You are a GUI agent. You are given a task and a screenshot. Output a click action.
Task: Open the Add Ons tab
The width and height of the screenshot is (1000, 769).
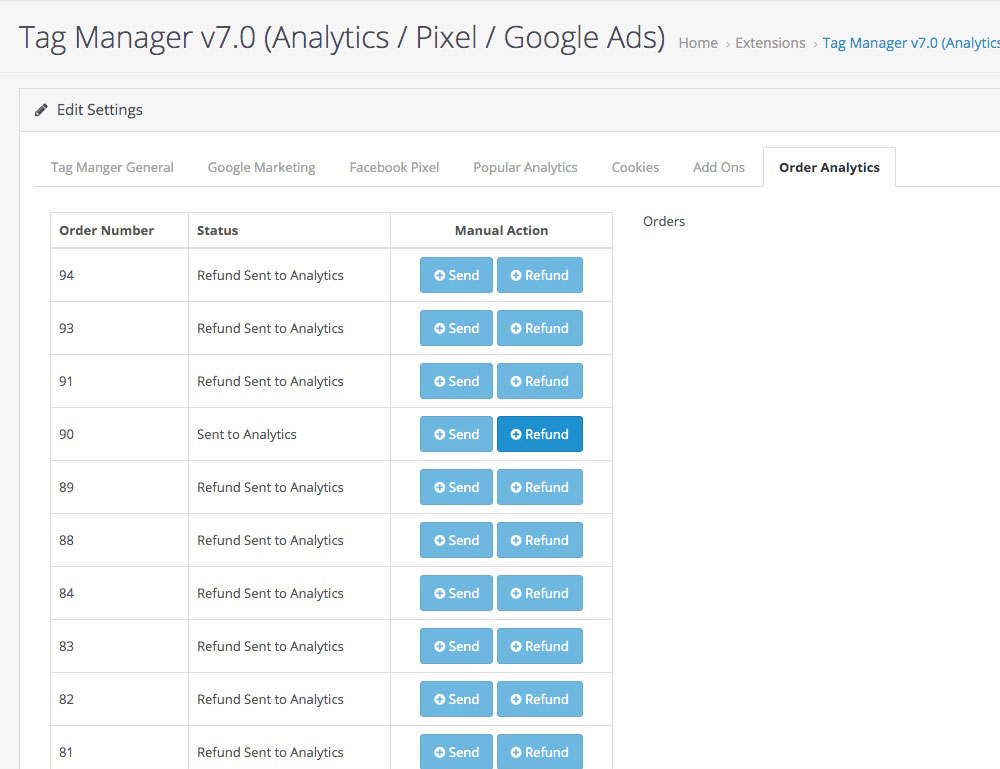719,167
